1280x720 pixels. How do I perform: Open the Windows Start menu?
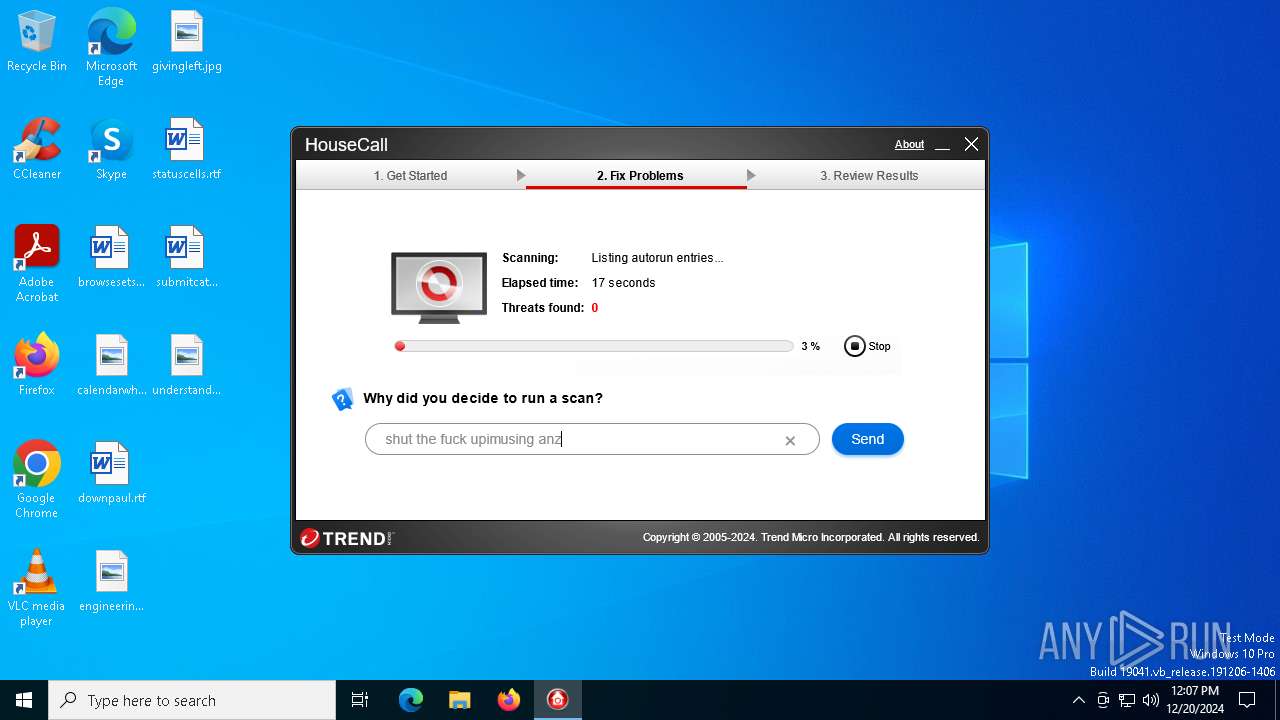pos(24,700)
